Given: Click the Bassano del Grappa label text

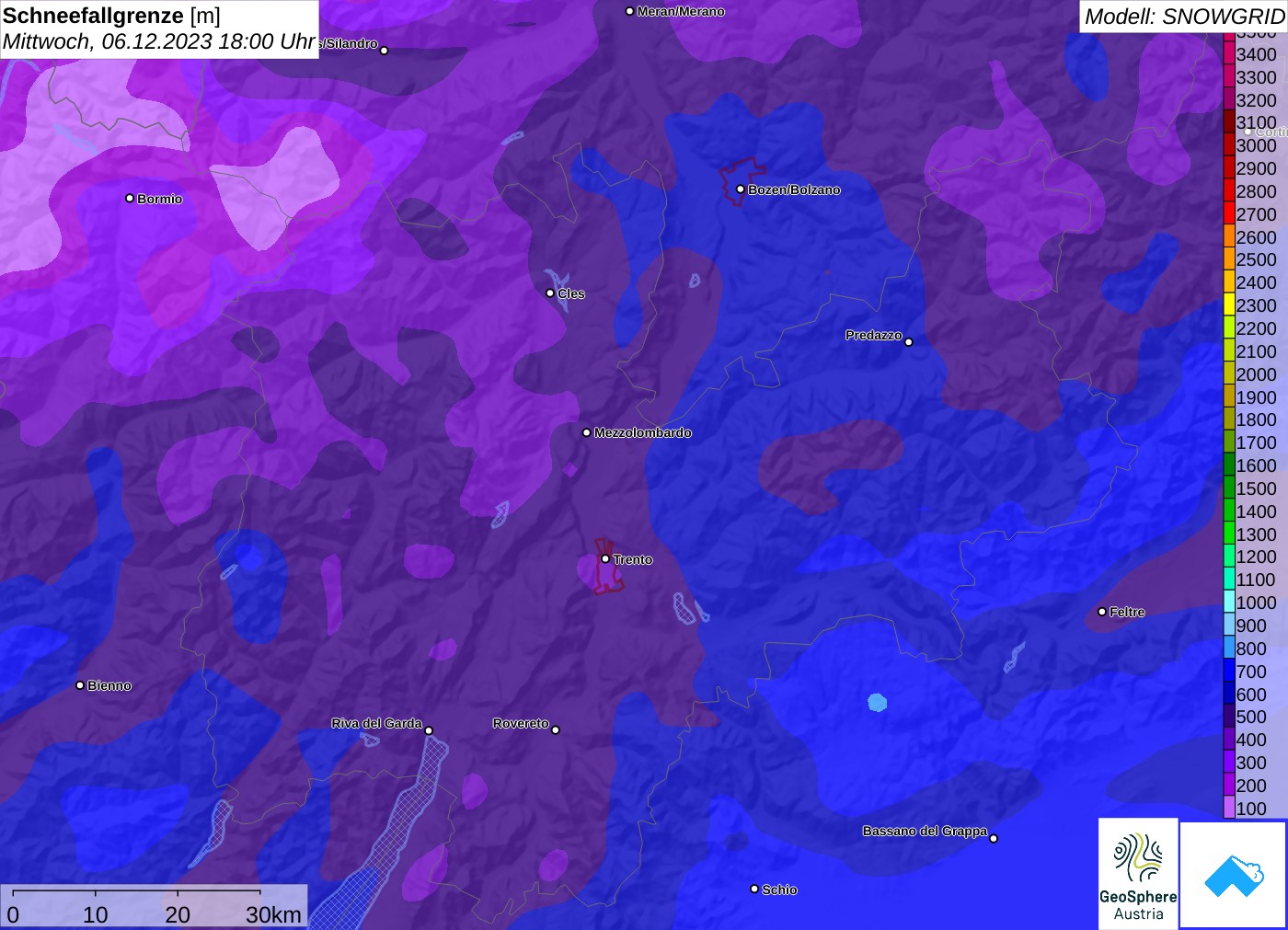Looking at the screenshot, I should pyautogui.click(x=925, y=831).
